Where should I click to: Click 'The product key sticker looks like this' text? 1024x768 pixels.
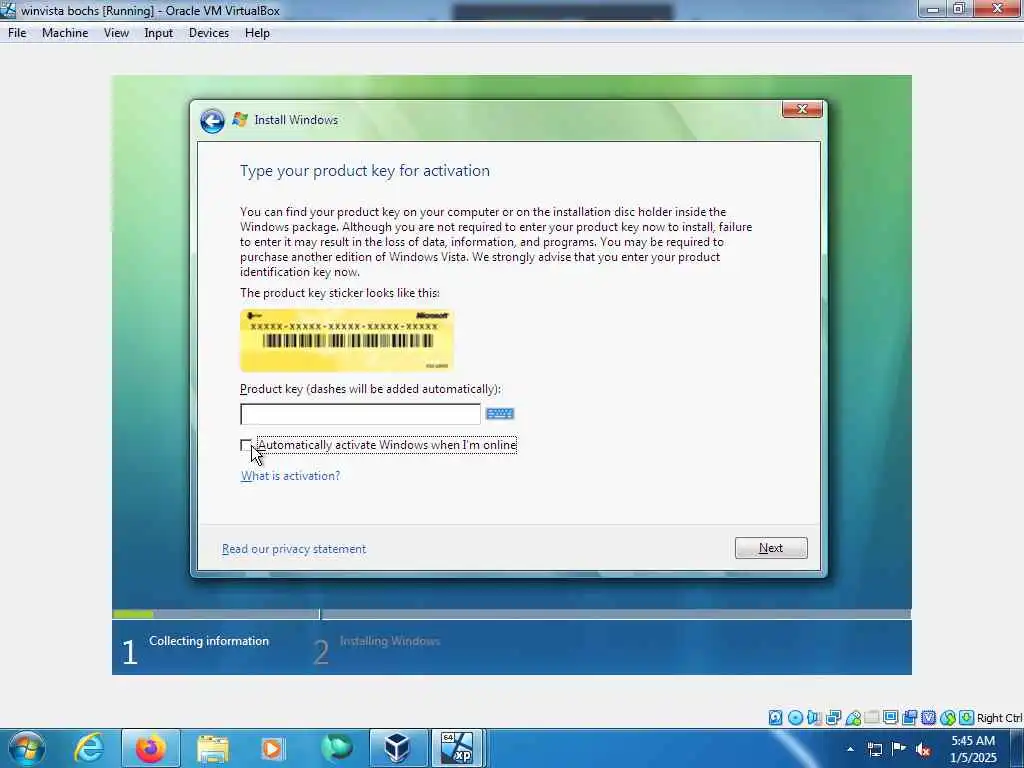pos(340,293)
